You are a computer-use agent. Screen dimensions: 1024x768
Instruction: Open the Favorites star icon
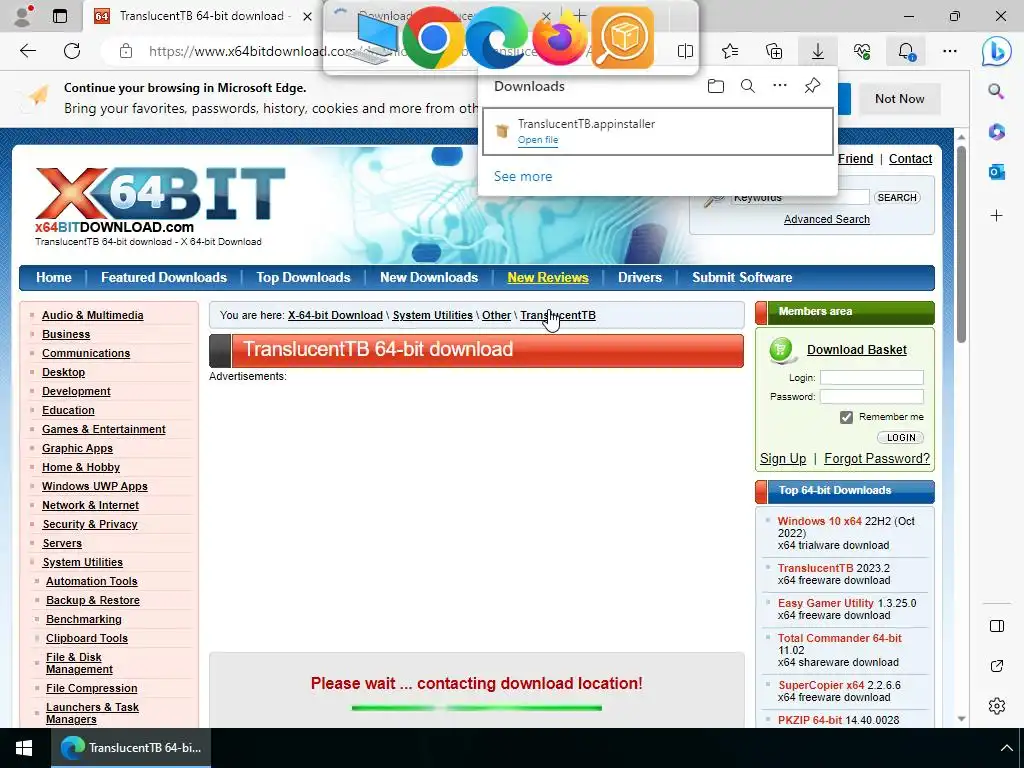pyautogui.click(x=729, y=51)
